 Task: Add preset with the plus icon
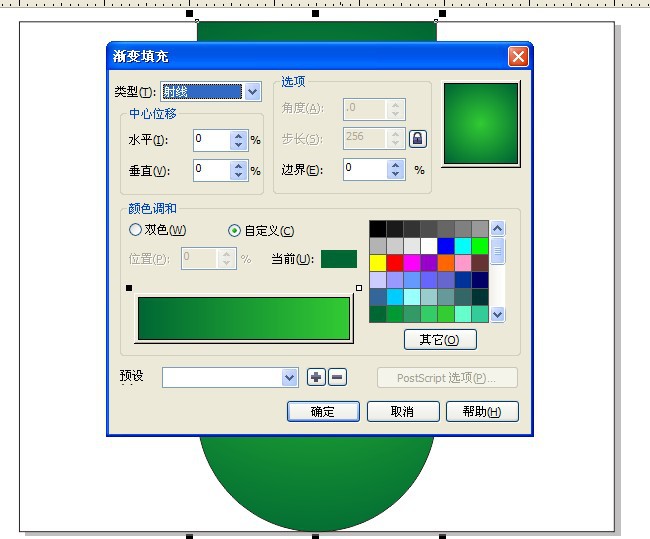[x=316, y=377]
